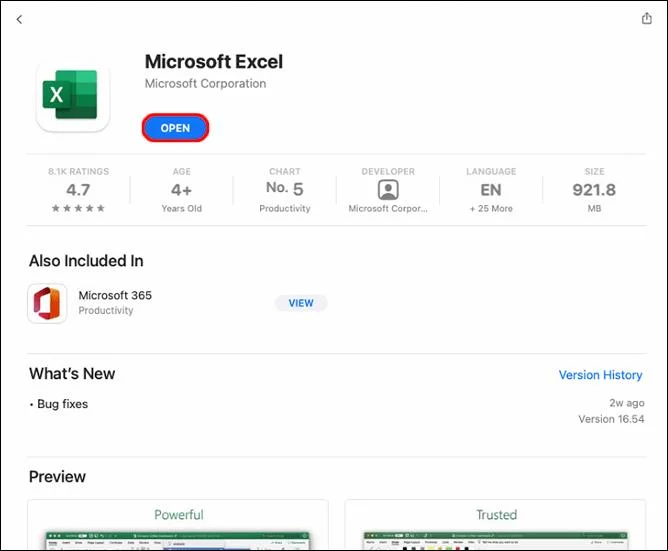Open the Trusted preview screenshot
668x551 pixels.
click(x=496, y=526)
